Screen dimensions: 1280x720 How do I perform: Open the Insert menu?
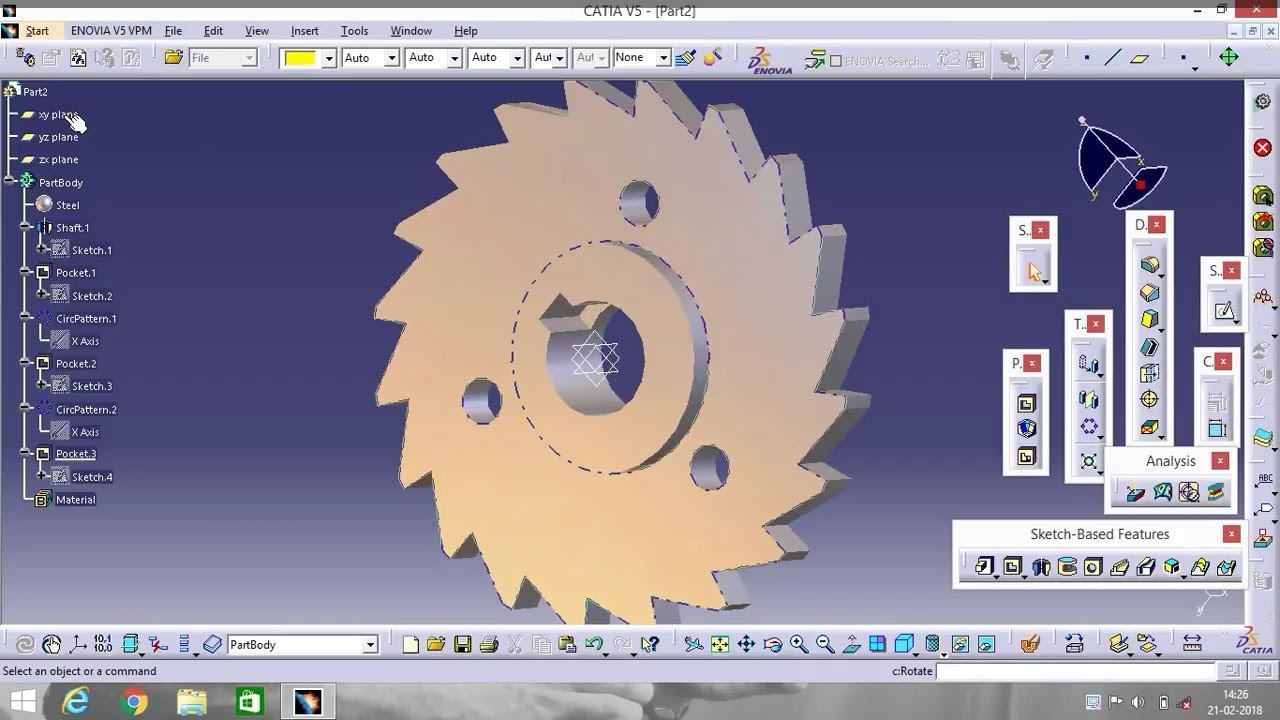(304, 31)
